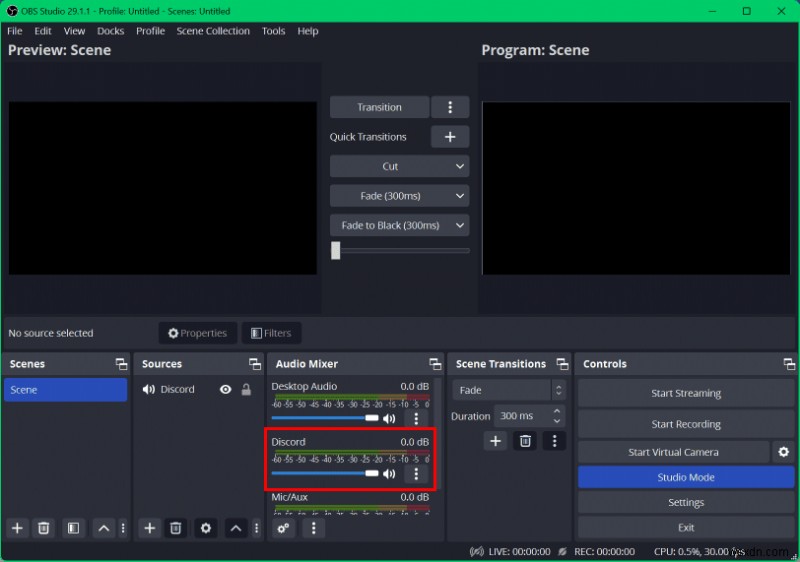Open Scenes toolbar overflow menu
800x562 pixels.
[x=123, y=528]
